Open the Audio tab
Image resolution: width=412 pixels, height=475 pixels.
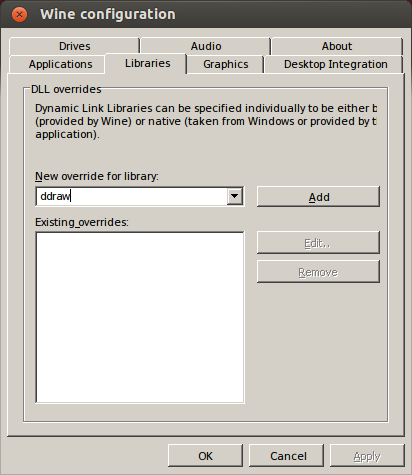click(206, 46)
